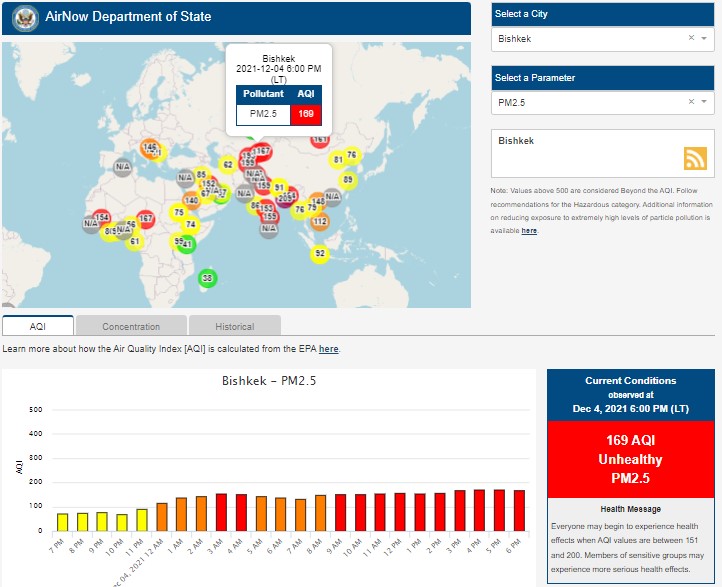
Task: Click the 6 PM bar in chart
Action: (x=518, y=510)
